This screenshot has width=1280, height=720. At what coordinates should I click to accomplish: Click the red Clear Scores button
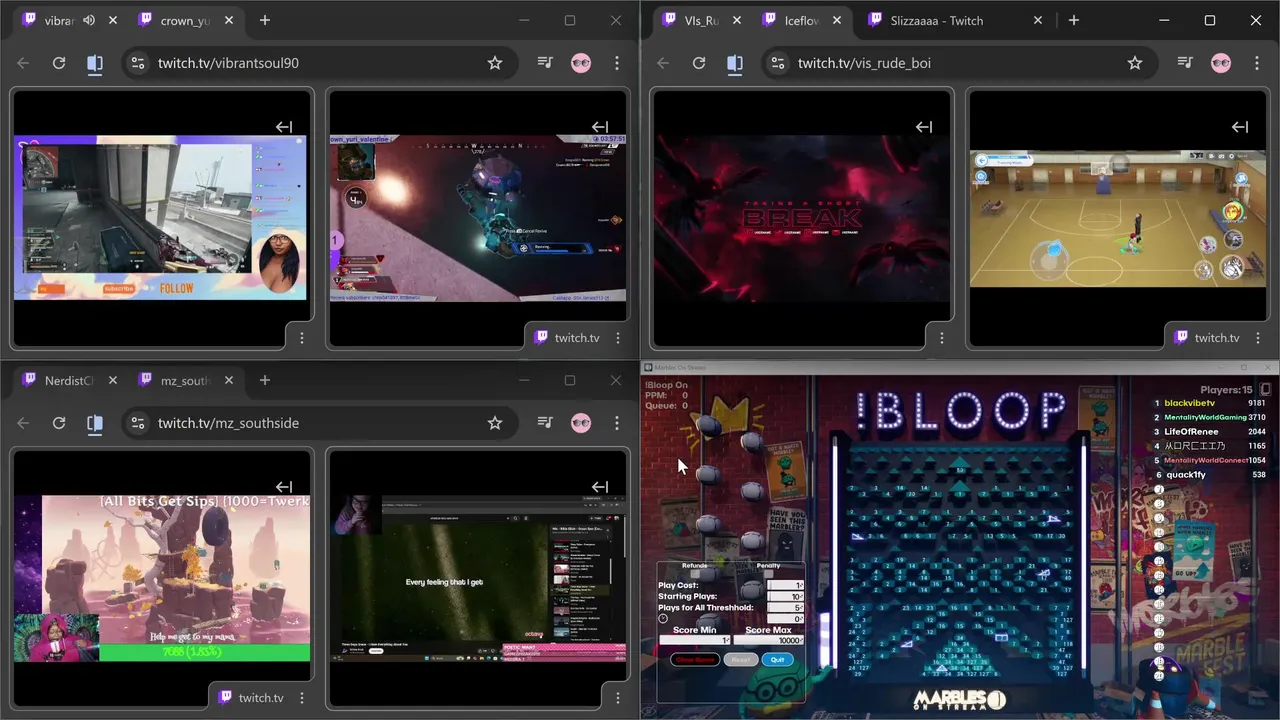coord(695,660)
